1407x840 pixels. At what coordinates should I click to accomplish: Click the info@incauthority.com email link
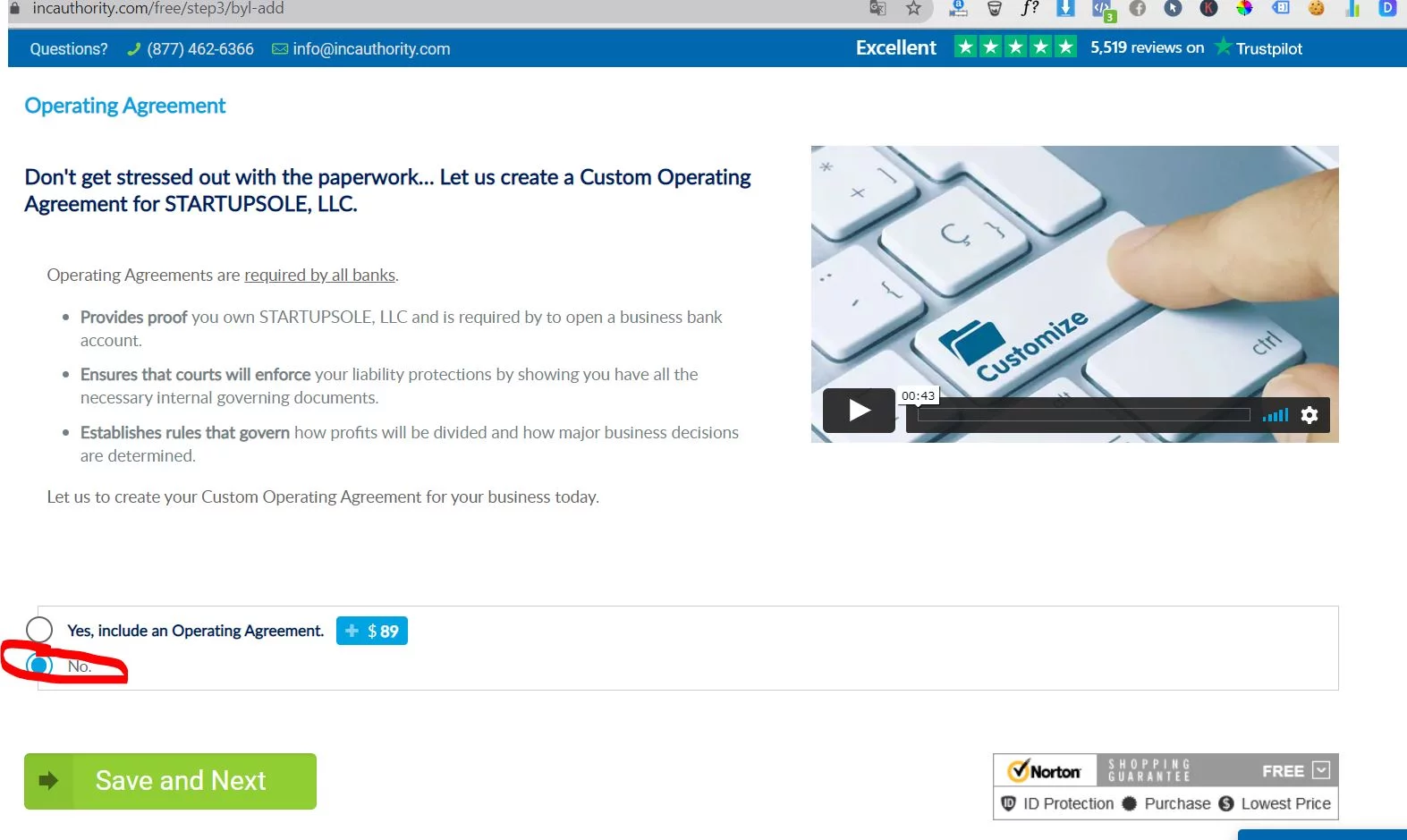pos(371,49)
